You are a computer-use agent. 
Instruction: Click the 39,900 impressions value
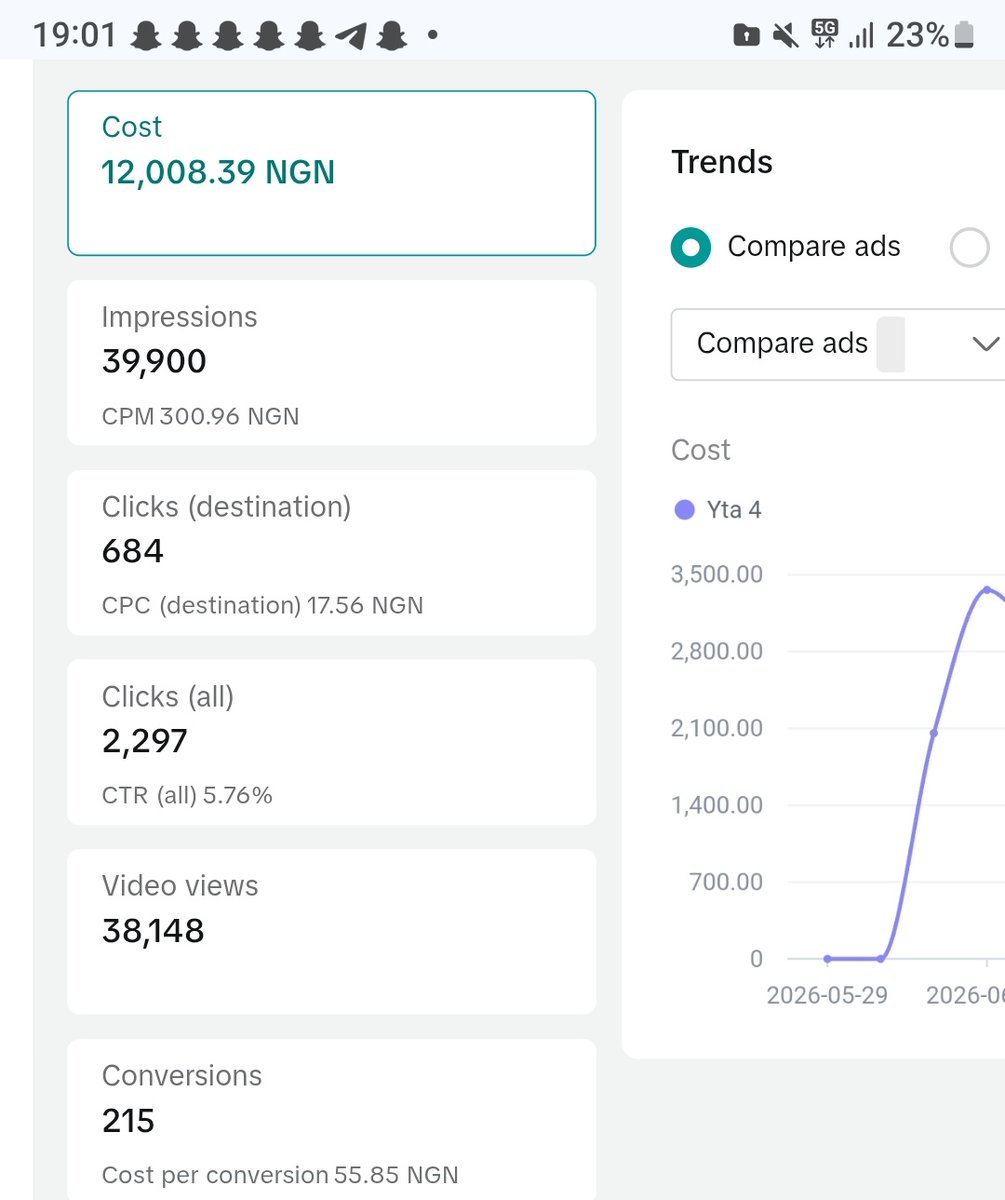pyautogui.click(x=154, y=362)
